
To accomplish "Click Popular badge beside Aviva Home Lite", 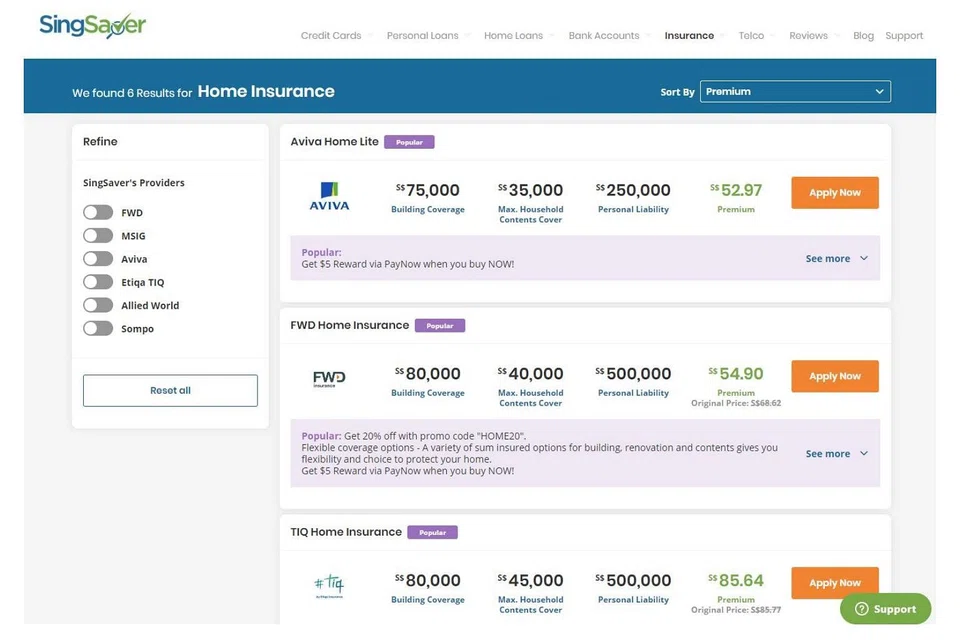I will coord(409,142).
